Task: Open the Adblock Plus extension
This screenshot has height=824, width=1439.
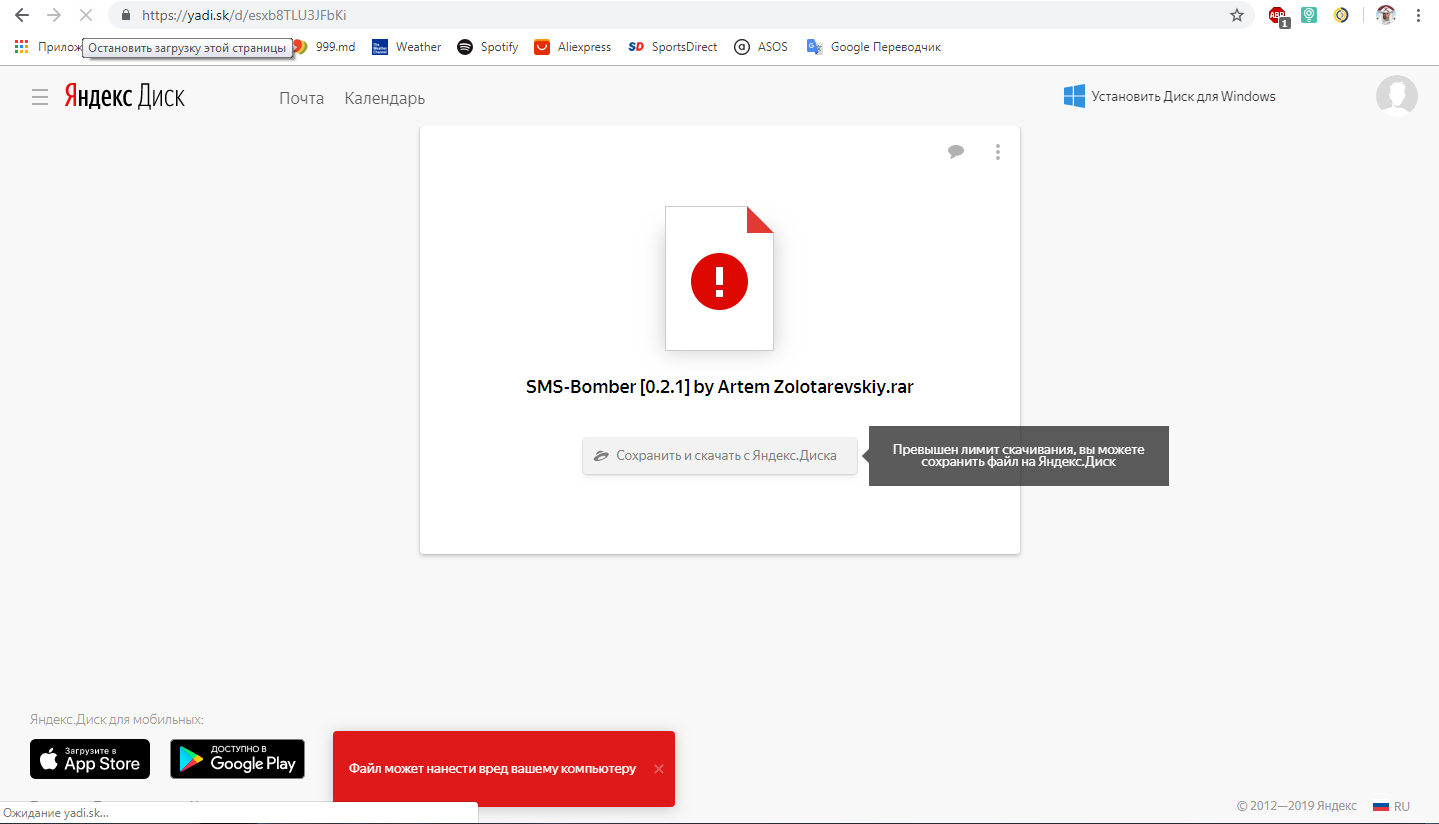Action: tap(1277, 15)
